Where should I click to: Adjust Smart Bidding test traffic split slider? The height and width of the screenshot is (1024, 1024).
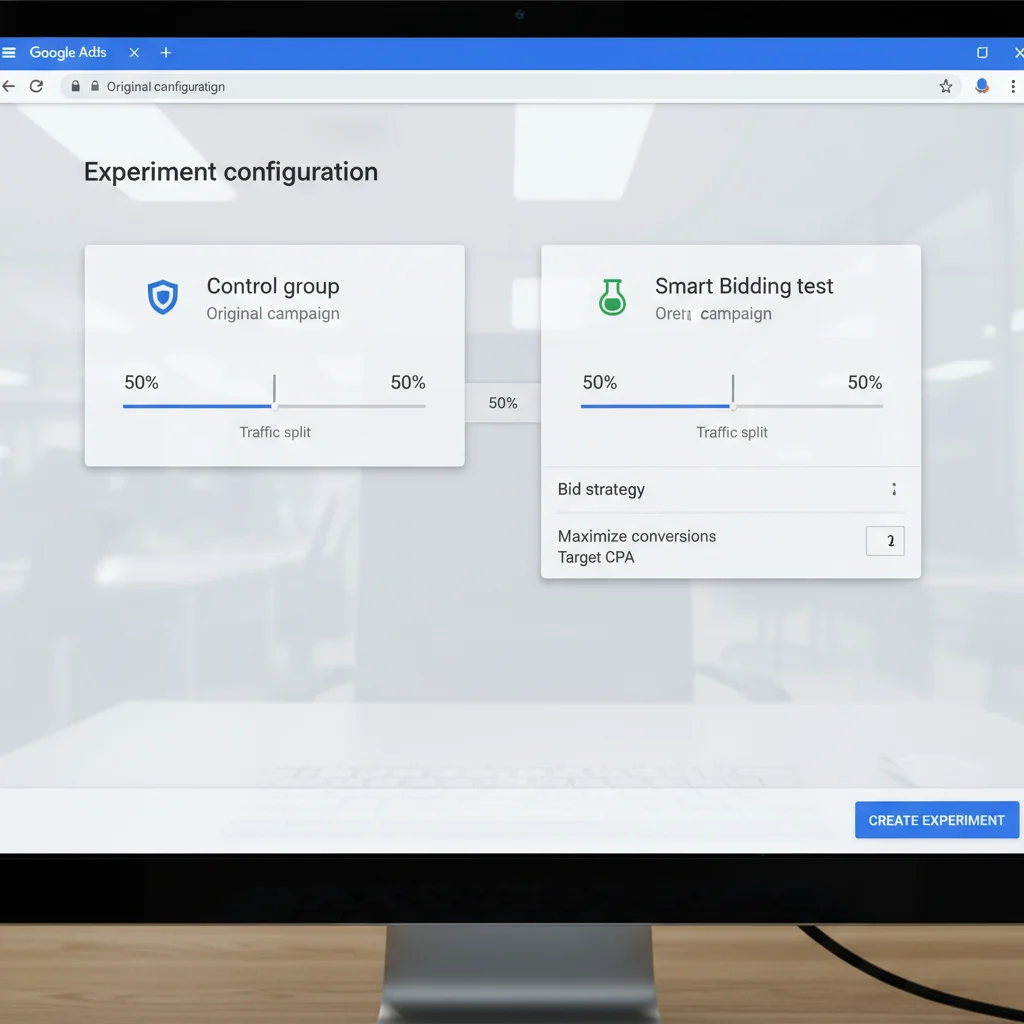click(732, 406)
